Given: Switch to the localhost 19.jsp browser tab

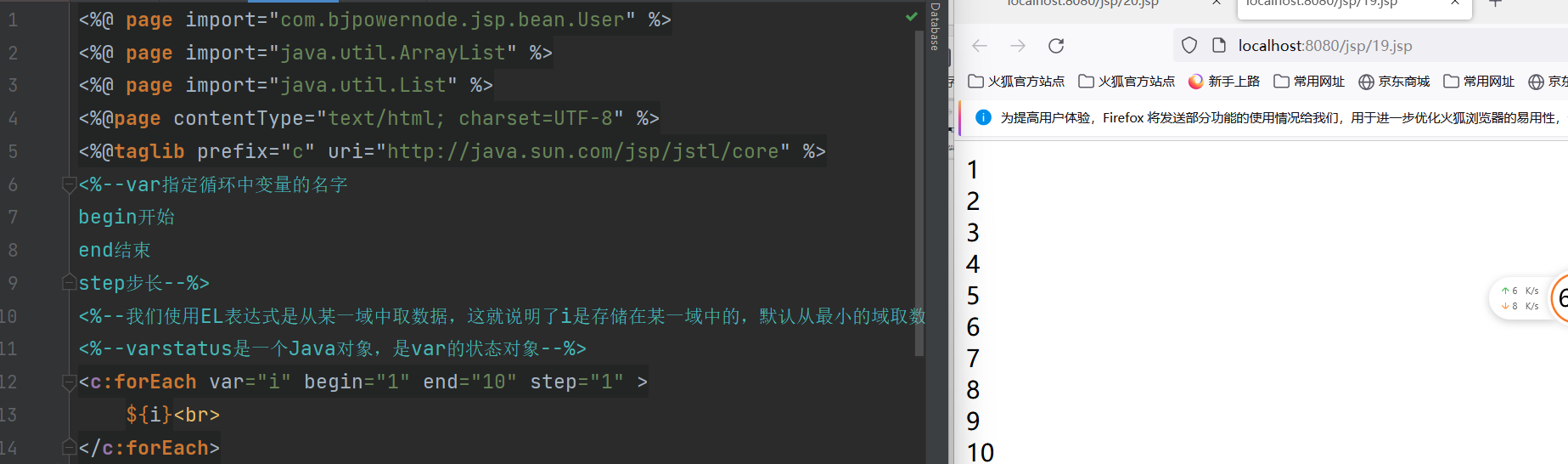Looking at the screenshot, I should [x=1321, y=3].
